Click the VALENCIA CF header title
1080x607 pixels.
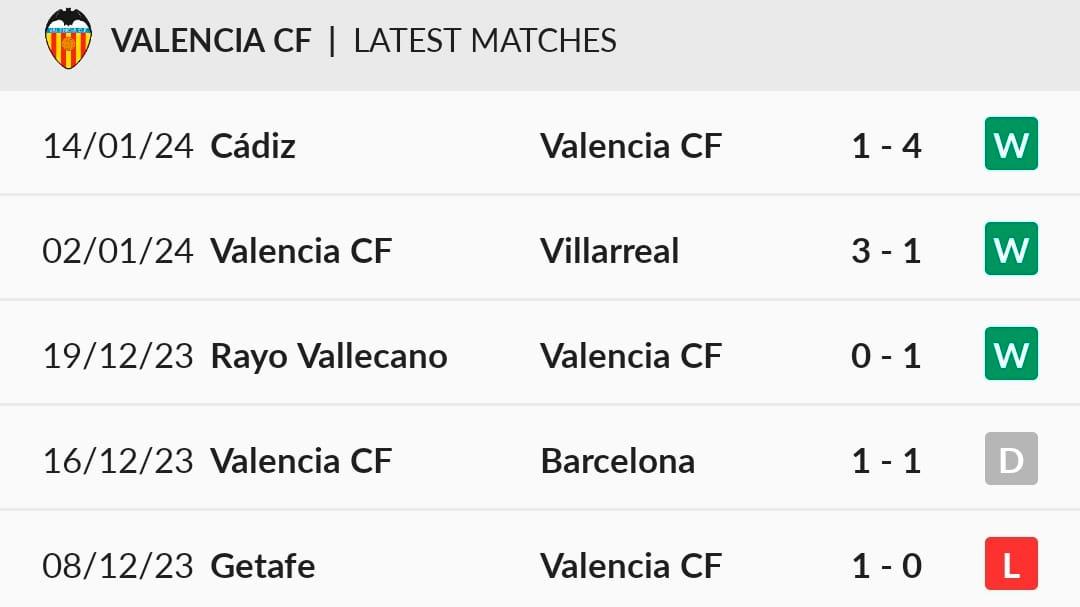[211, 40]
